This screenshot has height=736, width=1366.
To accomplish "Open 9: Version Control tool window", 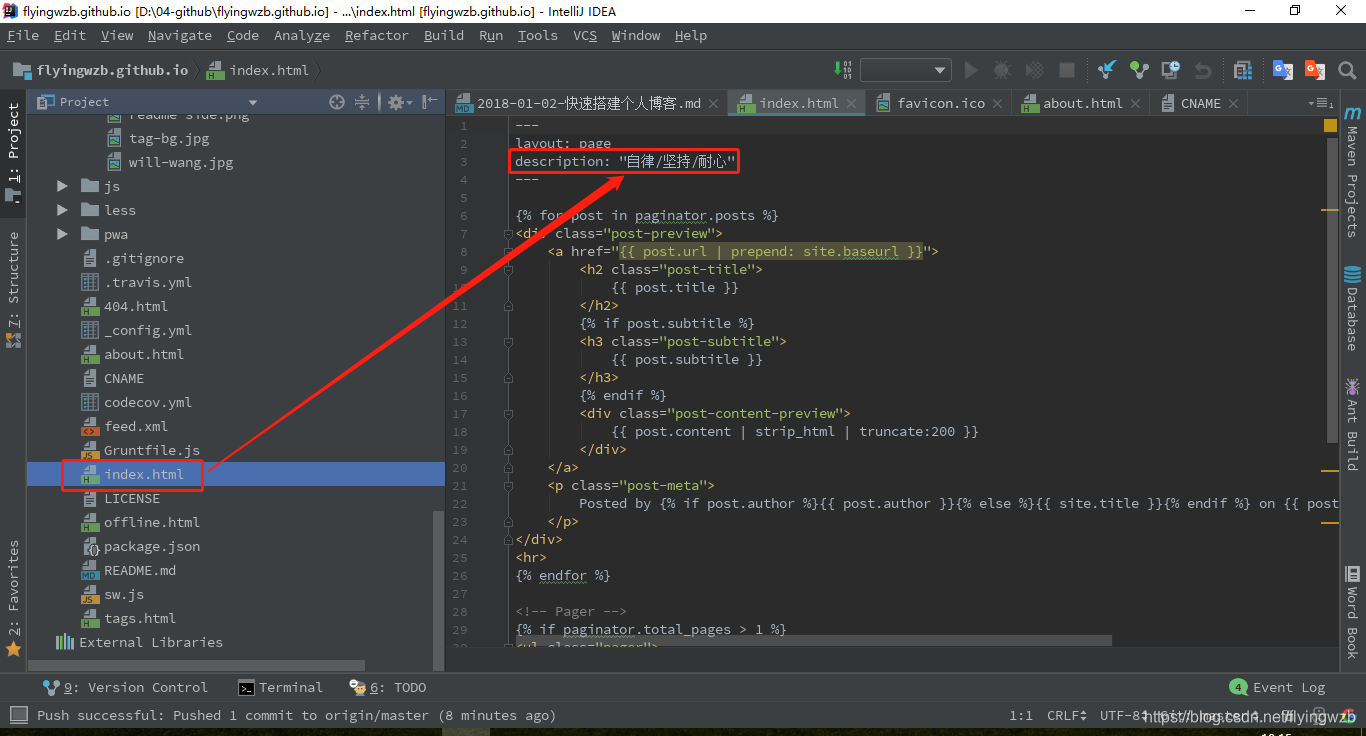I will pyautogui.click(x=125, y=687).
